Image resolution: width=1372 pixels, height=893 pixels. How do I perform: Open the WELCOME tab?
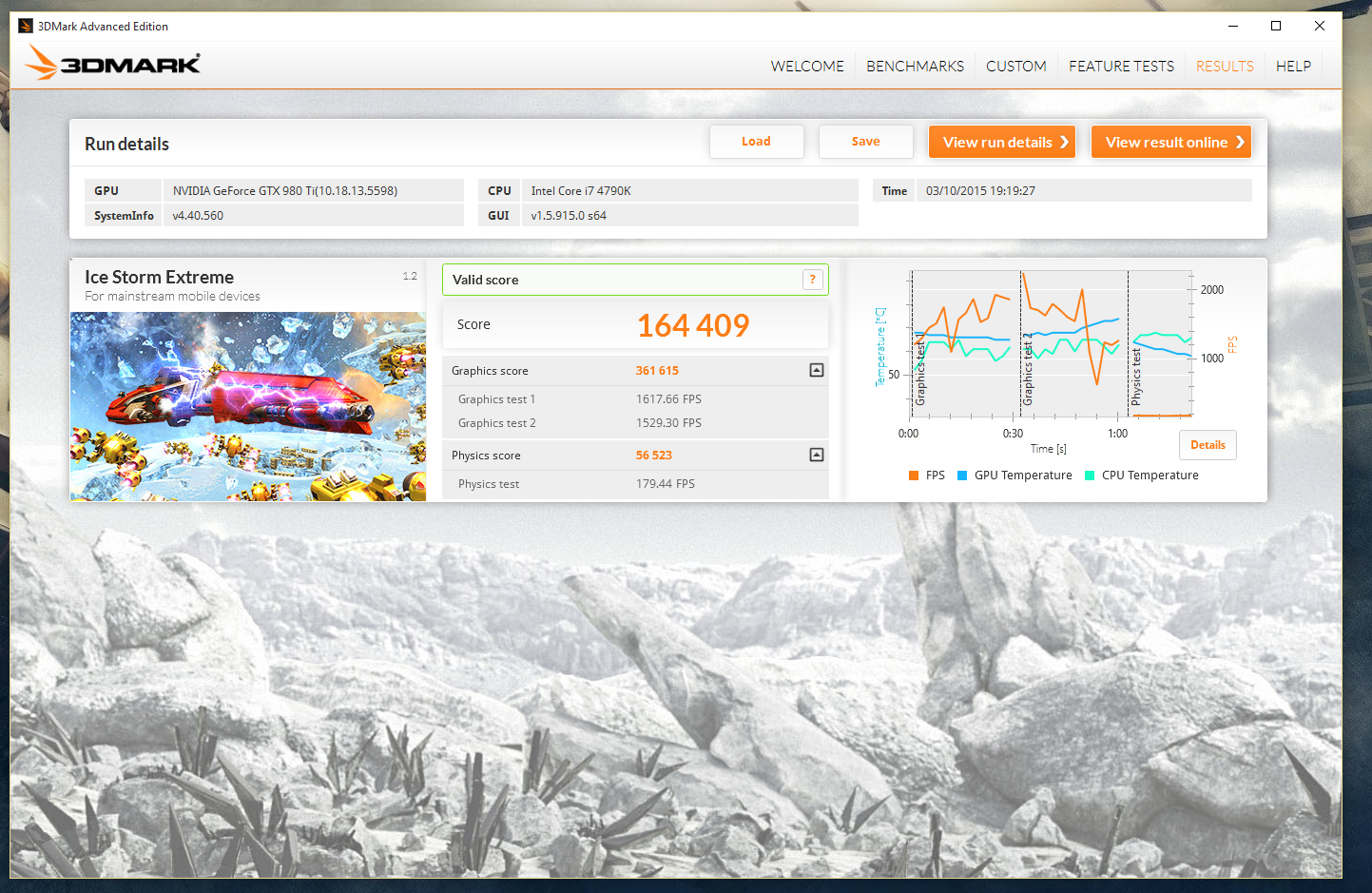pyautogui.click(x=807, y=66)
